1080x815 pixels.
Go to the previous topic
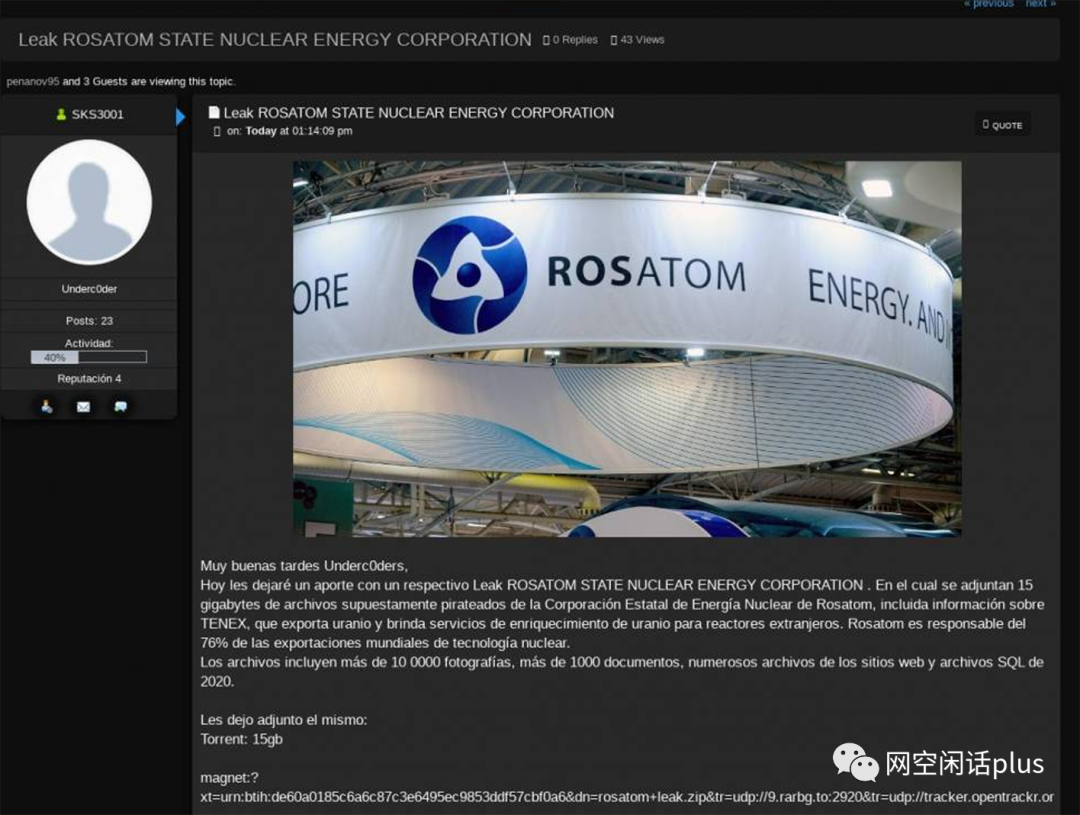click(988, 3)
